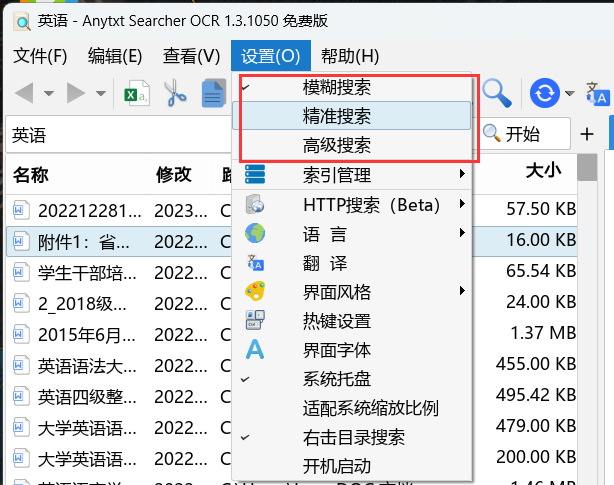Image resolution: width=614 pixels, height=485 pixels.
Task: Click the 开始 search button
Action: pyautogui.click(x=523, y=134)
